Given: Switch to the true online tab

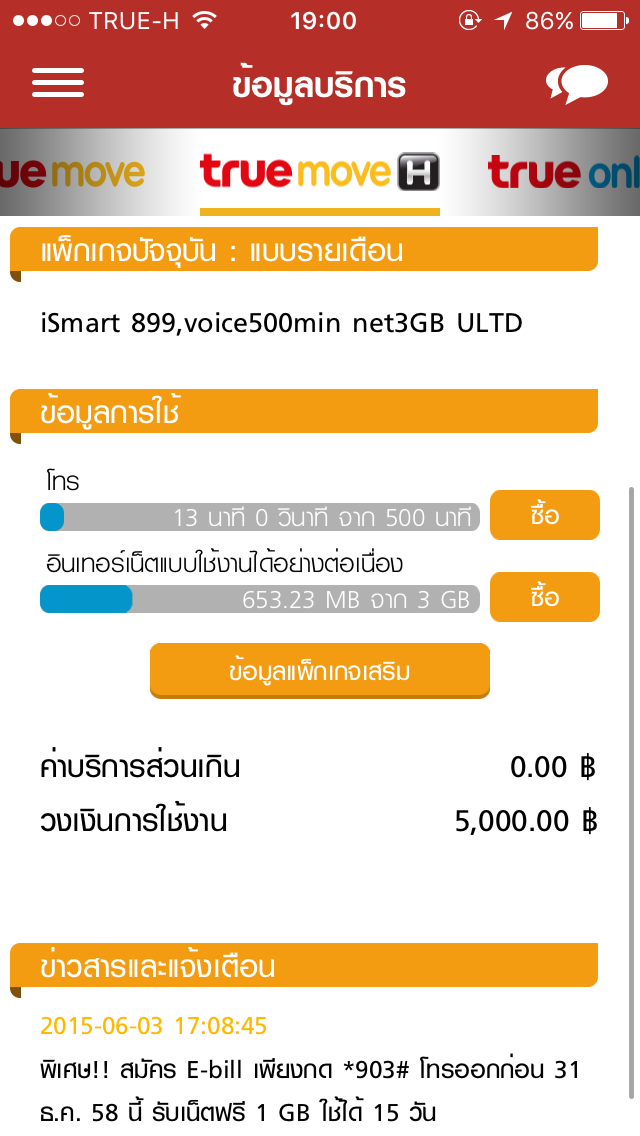Looking at the screenshot, I should 565,173.
